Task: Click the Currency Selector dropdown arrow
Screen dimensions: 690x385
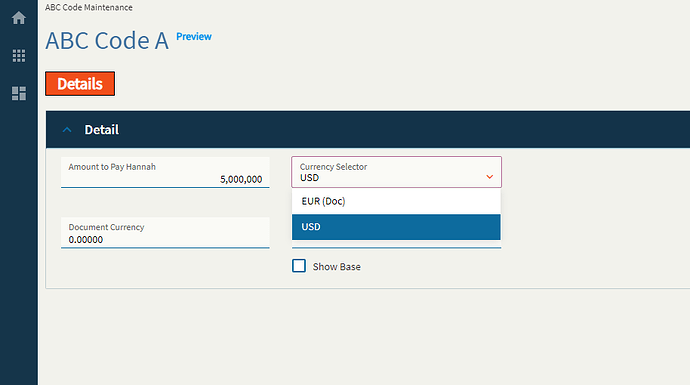Action: (x=489, y=177)
